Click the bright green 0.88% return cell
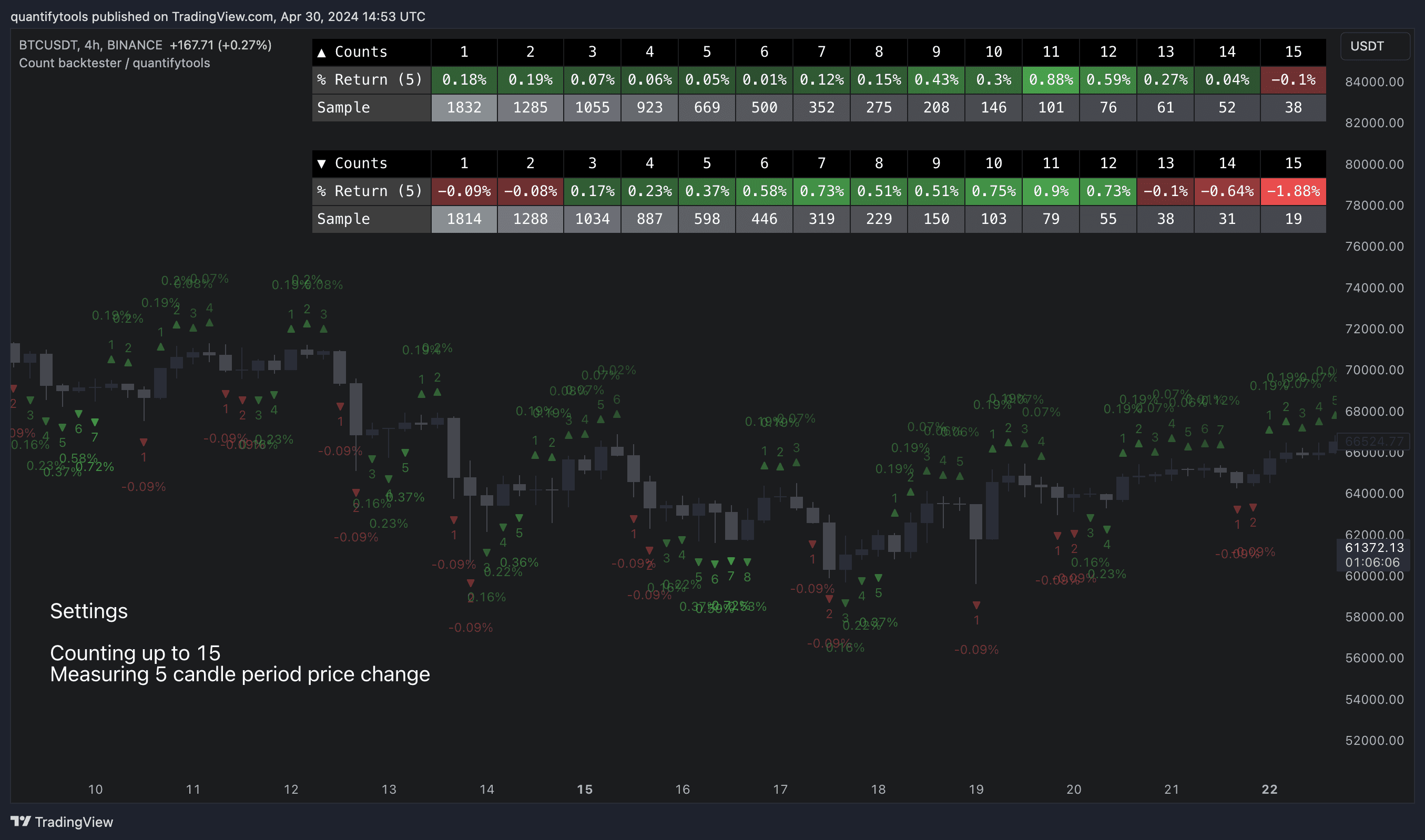 pos(1050,80)
